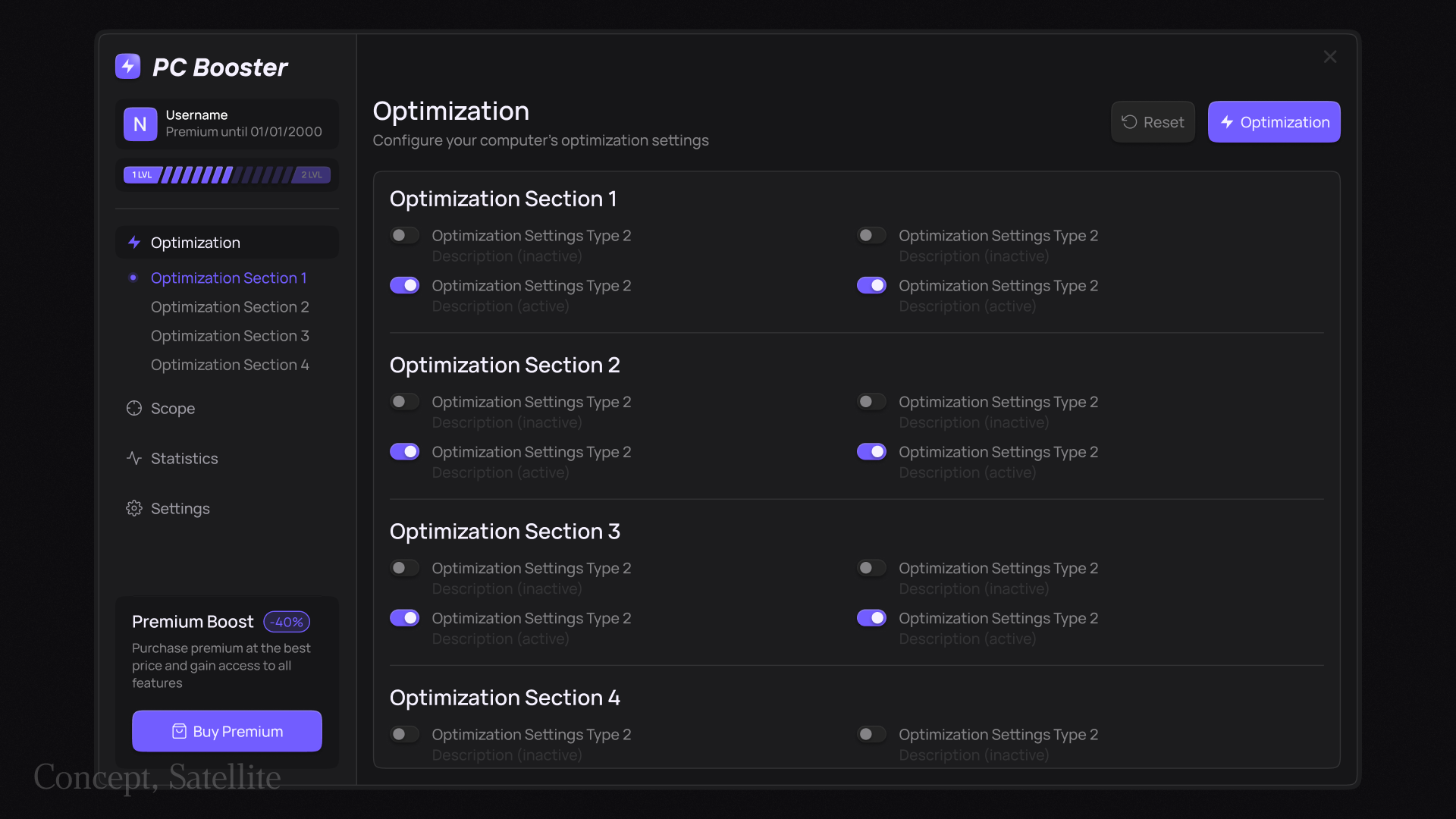Click the lightning icon beside sidebar Optimization

coord(134,243)
